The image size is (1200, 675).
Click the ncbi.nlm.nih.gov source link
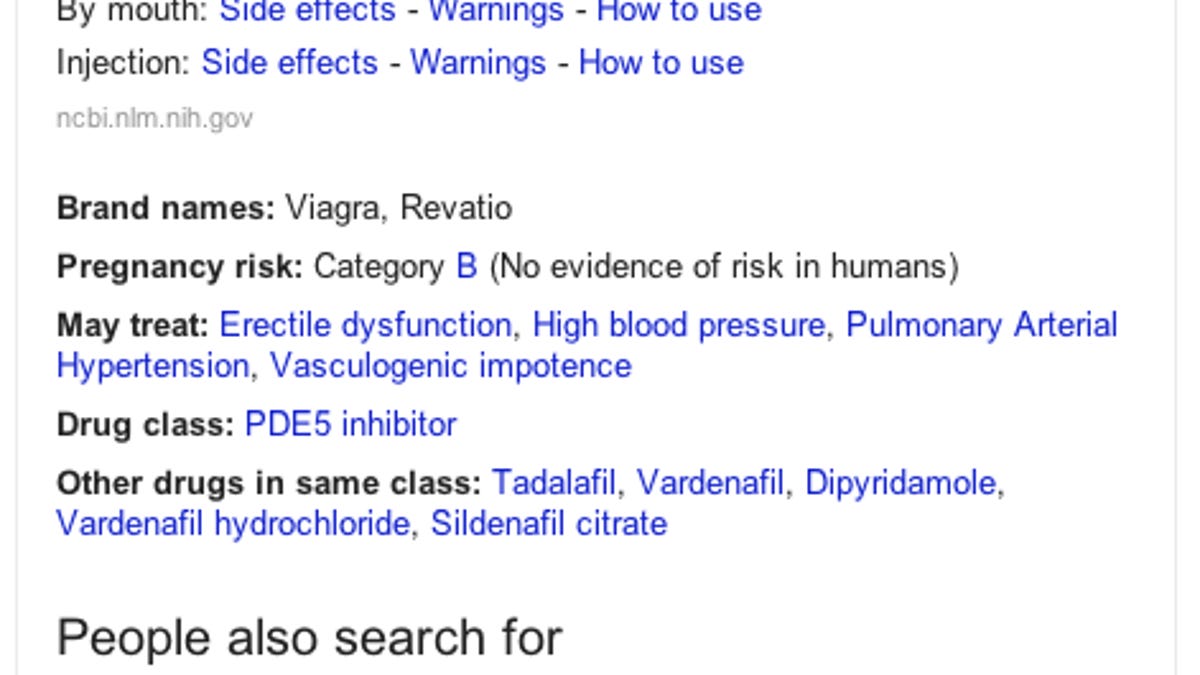pyautogui.click(x=154, y=118)
